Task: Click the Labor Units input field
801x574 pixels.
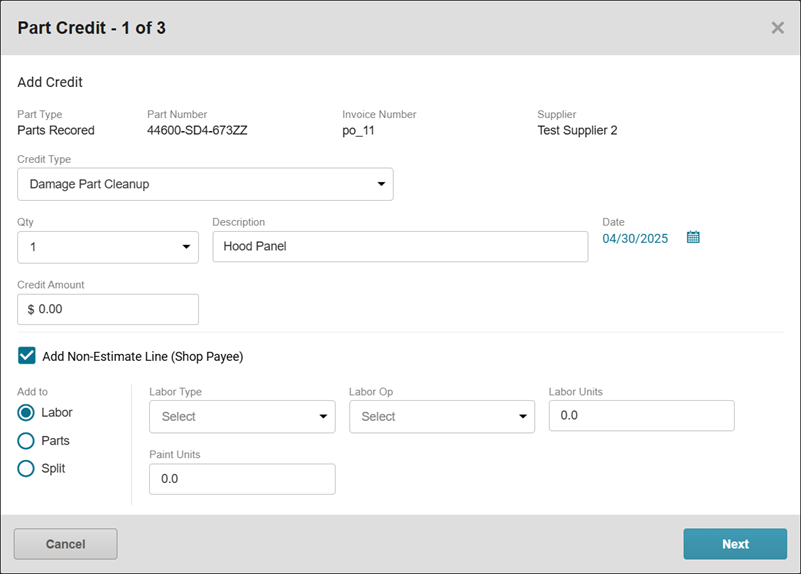Action: point(642,416)
